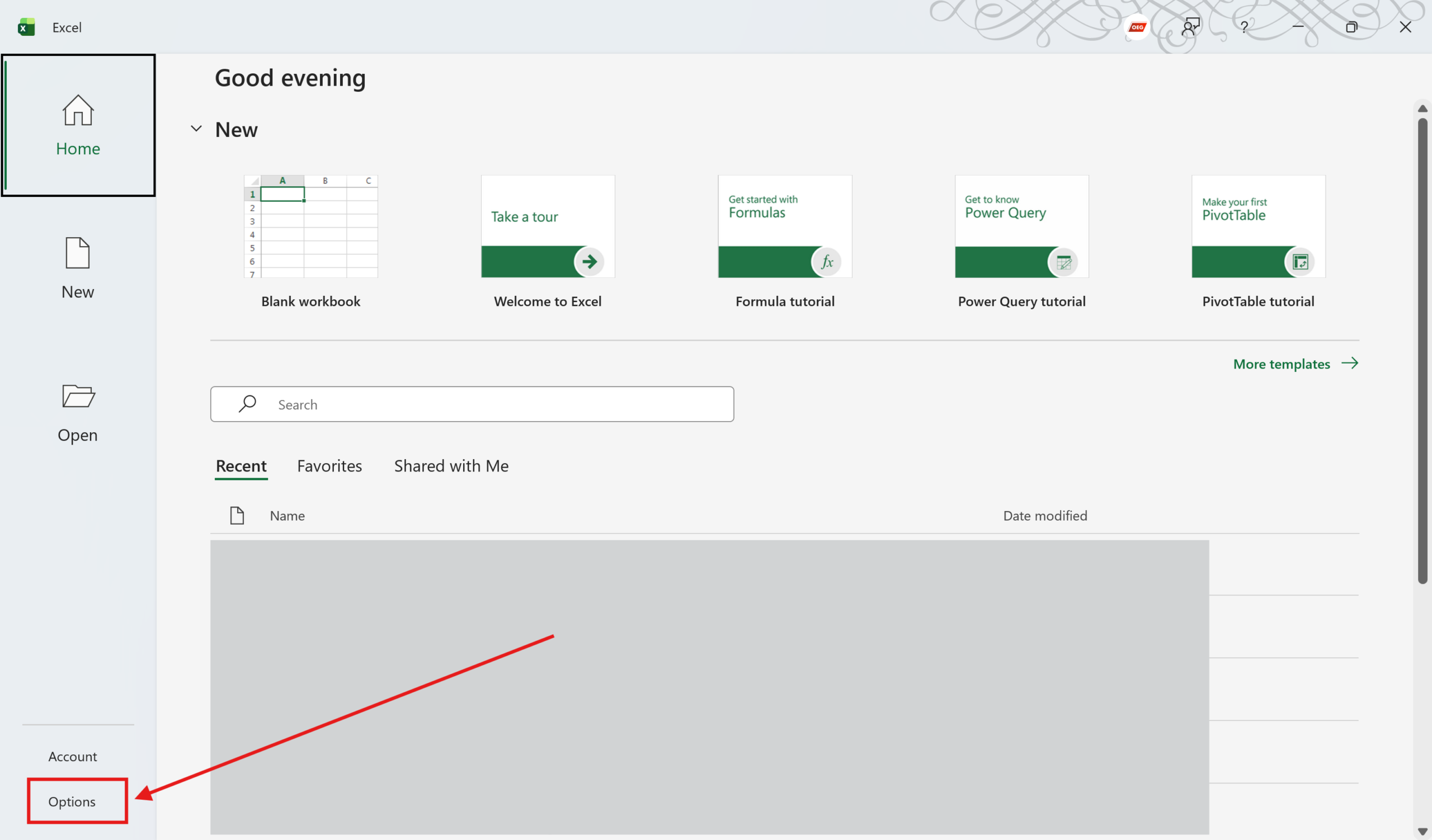Click the Formula tutorial label
This screenshot has width=1432, height=840.
coord(785,301)
